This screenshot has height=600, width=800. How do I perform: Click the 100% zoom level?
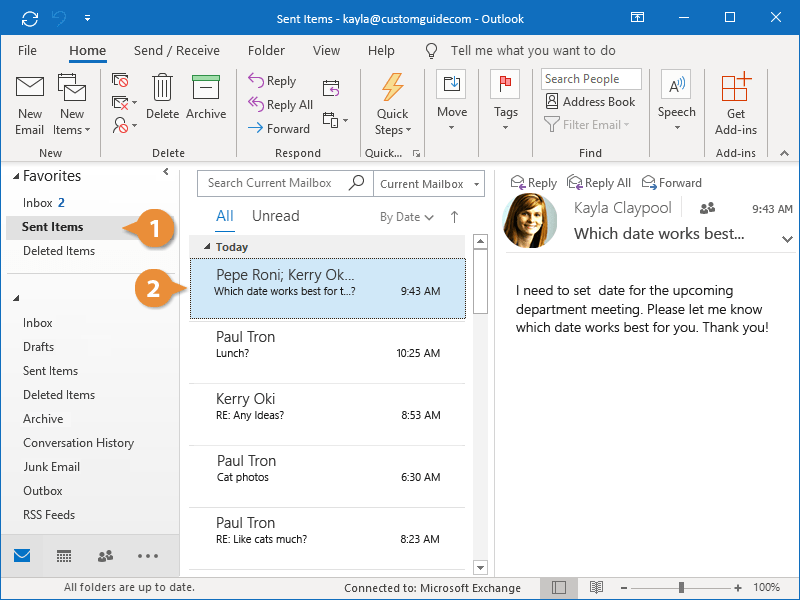(x=766, y=587)
